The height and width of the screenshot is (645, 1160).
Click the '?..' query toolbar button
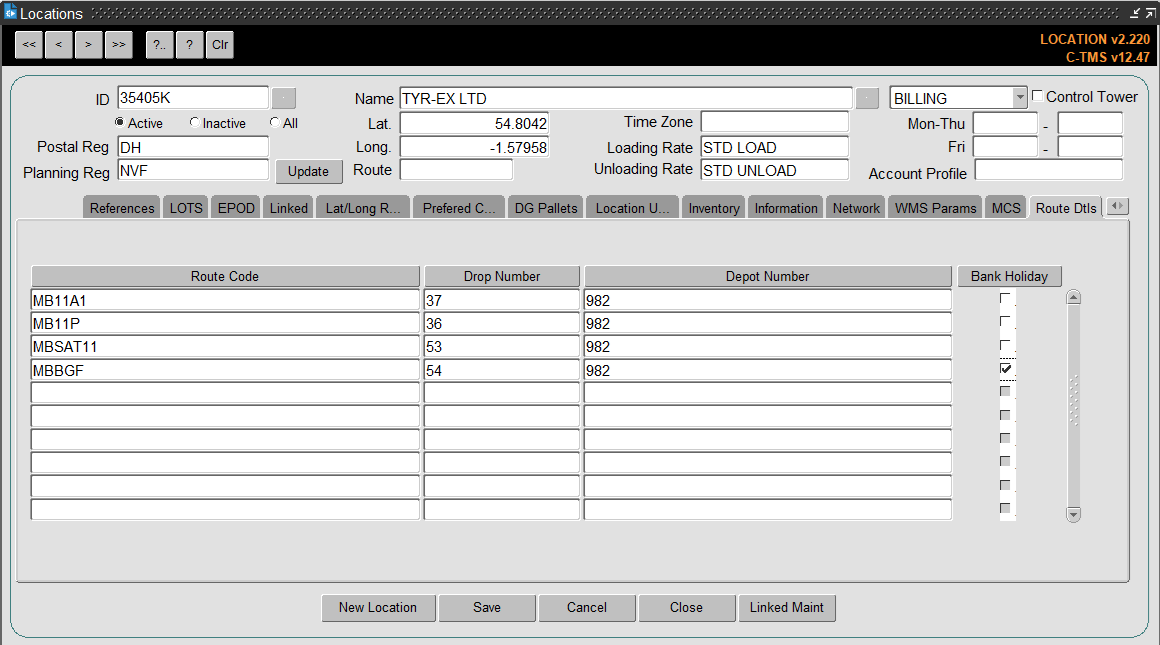159,45
